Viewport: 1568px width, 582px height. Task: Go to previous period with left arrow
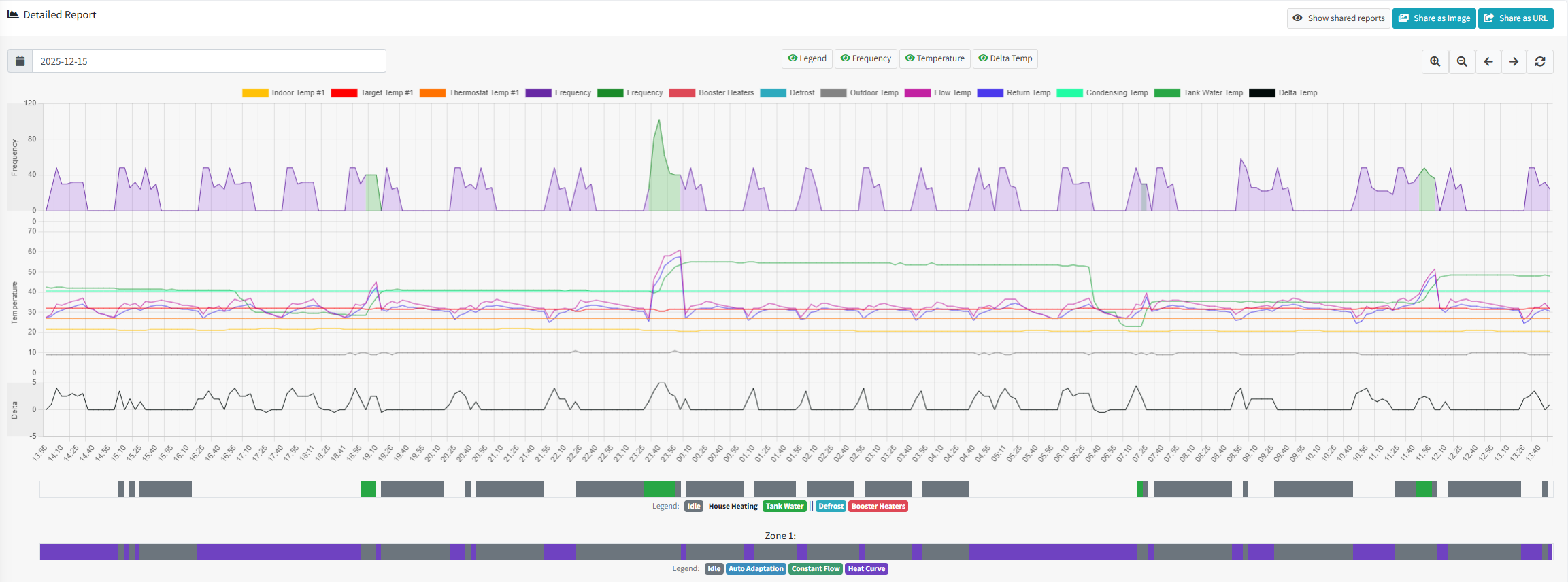coord(1488,61)
